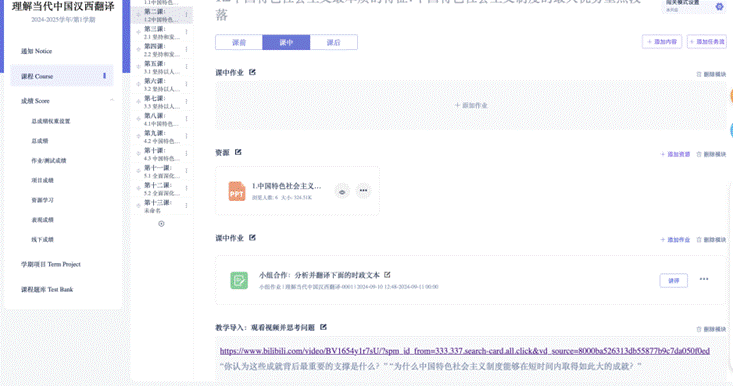The image size is (733, 386).
Task: Click the edit icon beside first 课中作业 heading
Action: click(x=252, y=72)
